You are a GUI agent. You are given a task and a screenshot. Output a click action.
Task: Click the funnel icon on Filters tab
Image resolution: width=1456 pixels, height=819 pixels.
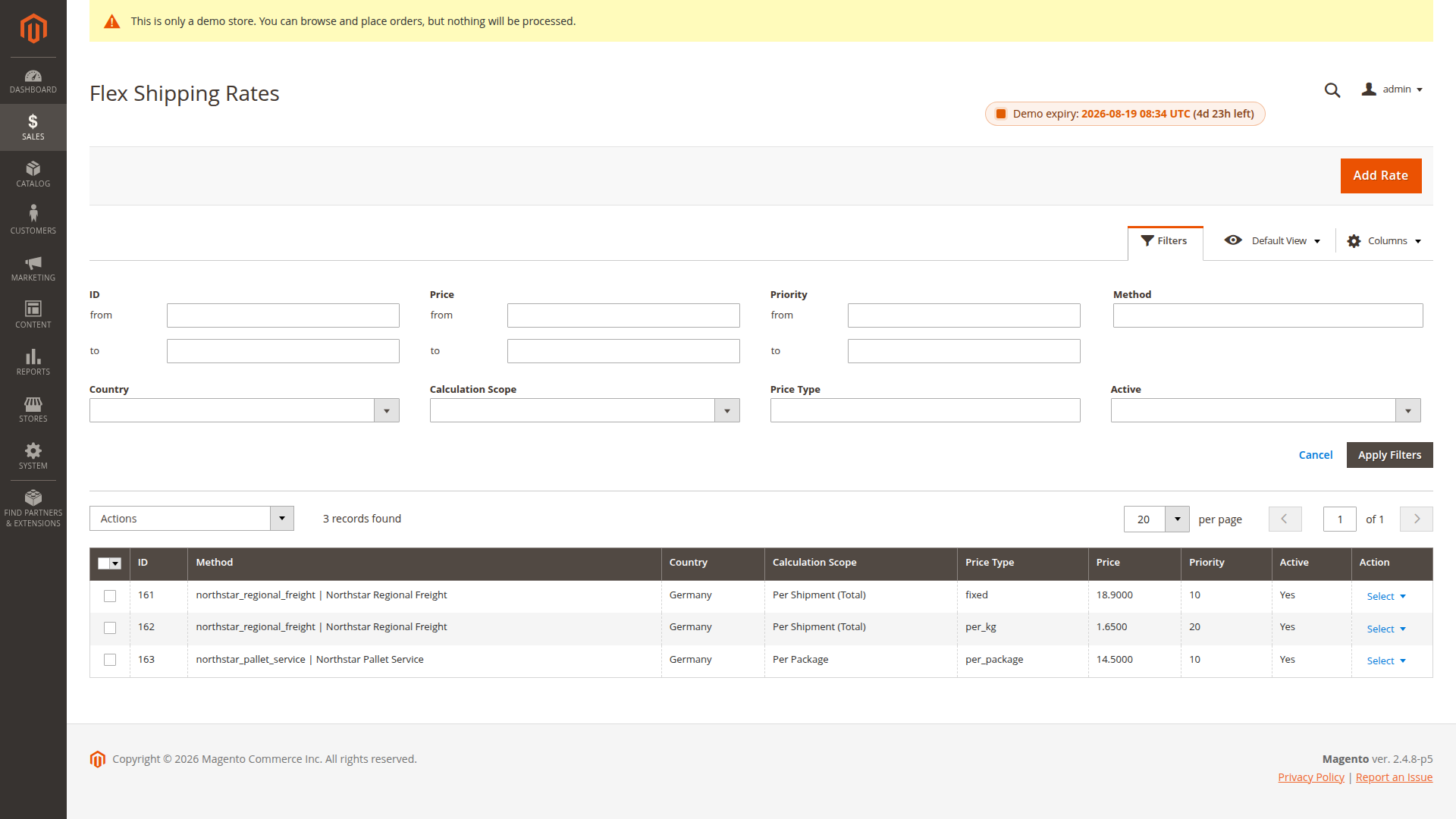click(1147, 241)
